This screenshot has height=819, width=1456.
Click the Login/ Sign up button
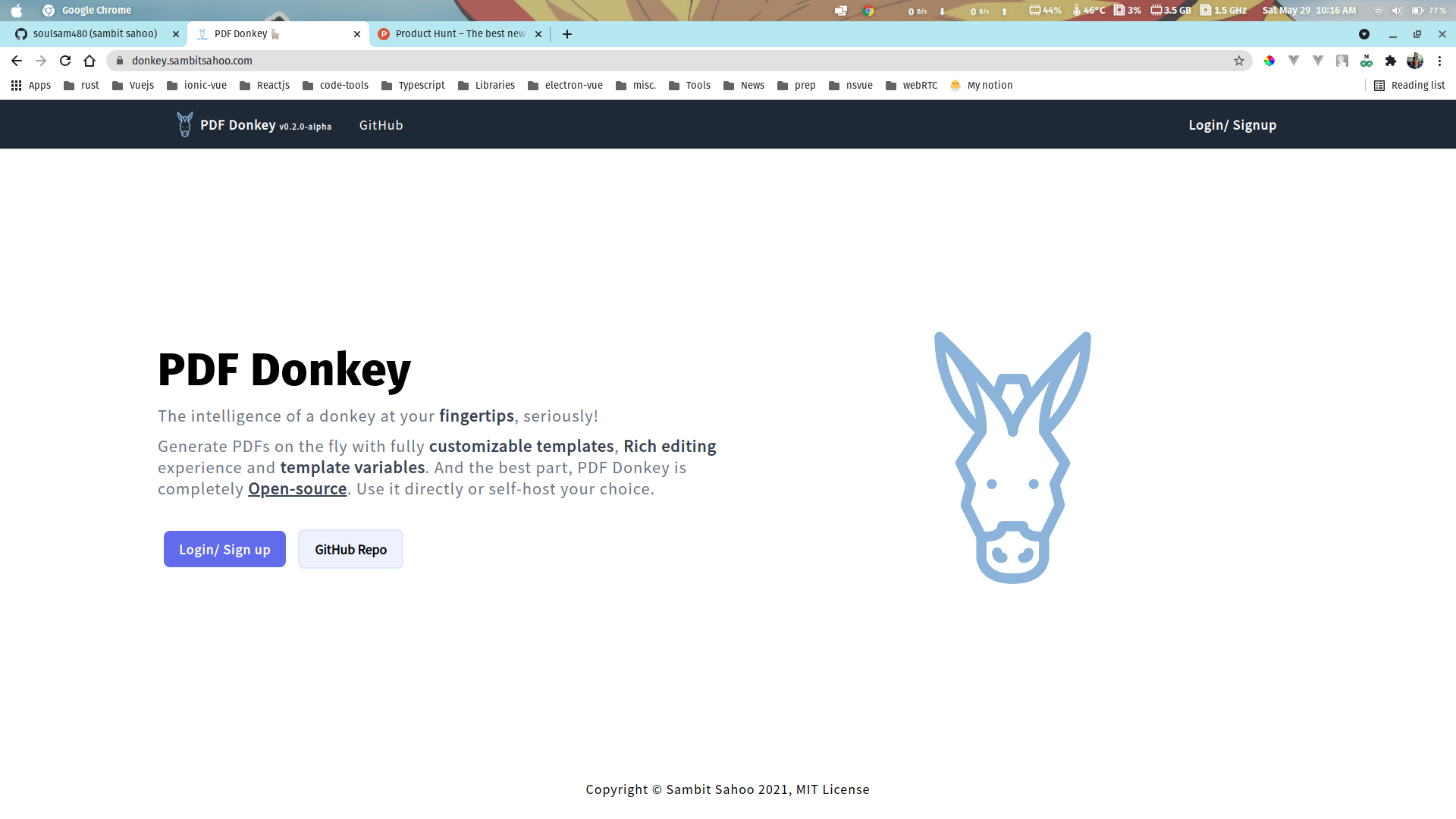224,549
